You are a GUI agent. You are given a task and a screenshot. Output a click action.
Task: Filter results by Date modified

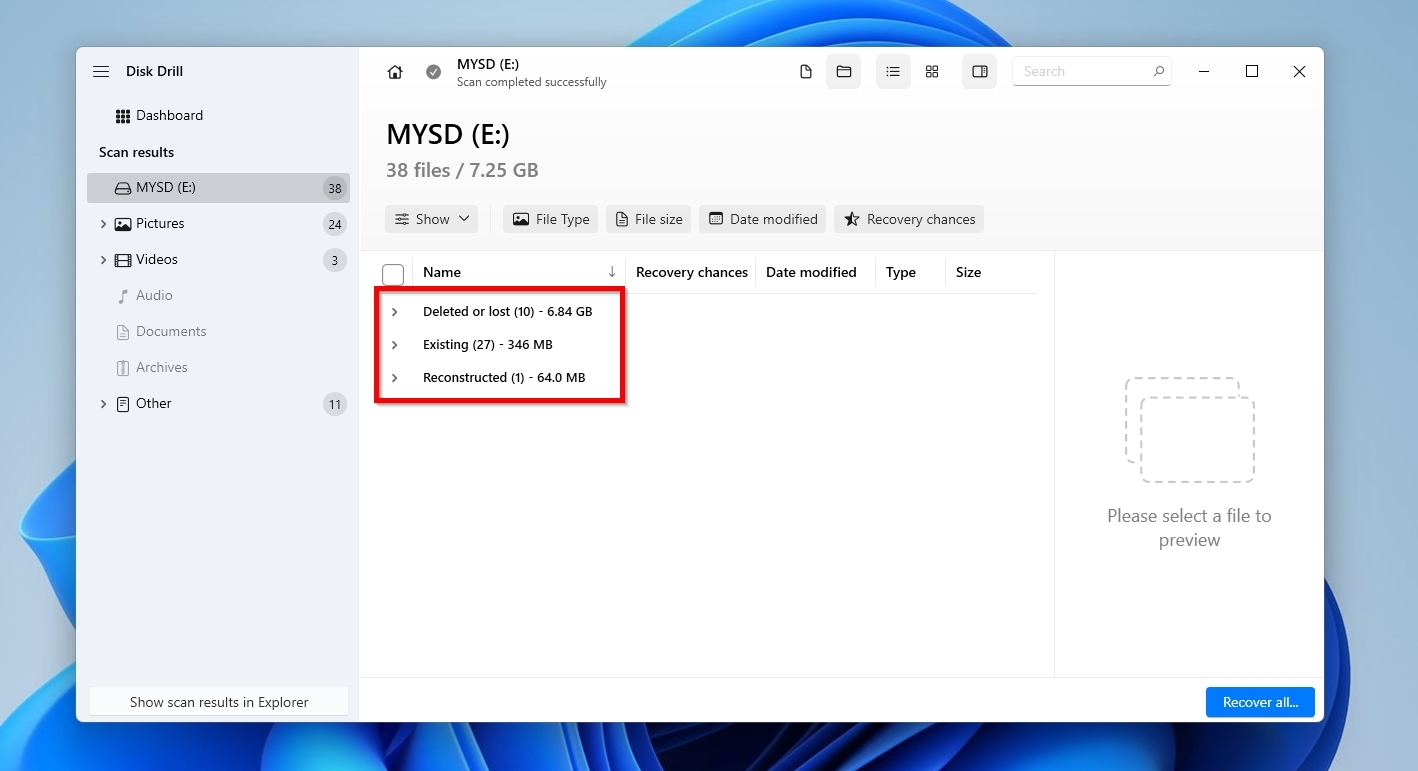762,219
